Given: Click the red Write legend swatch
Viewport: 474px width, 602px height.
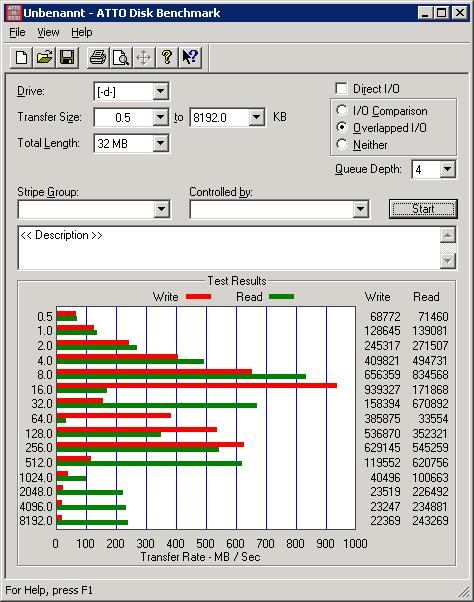Looking at the screenshot, I should (198, 296).
